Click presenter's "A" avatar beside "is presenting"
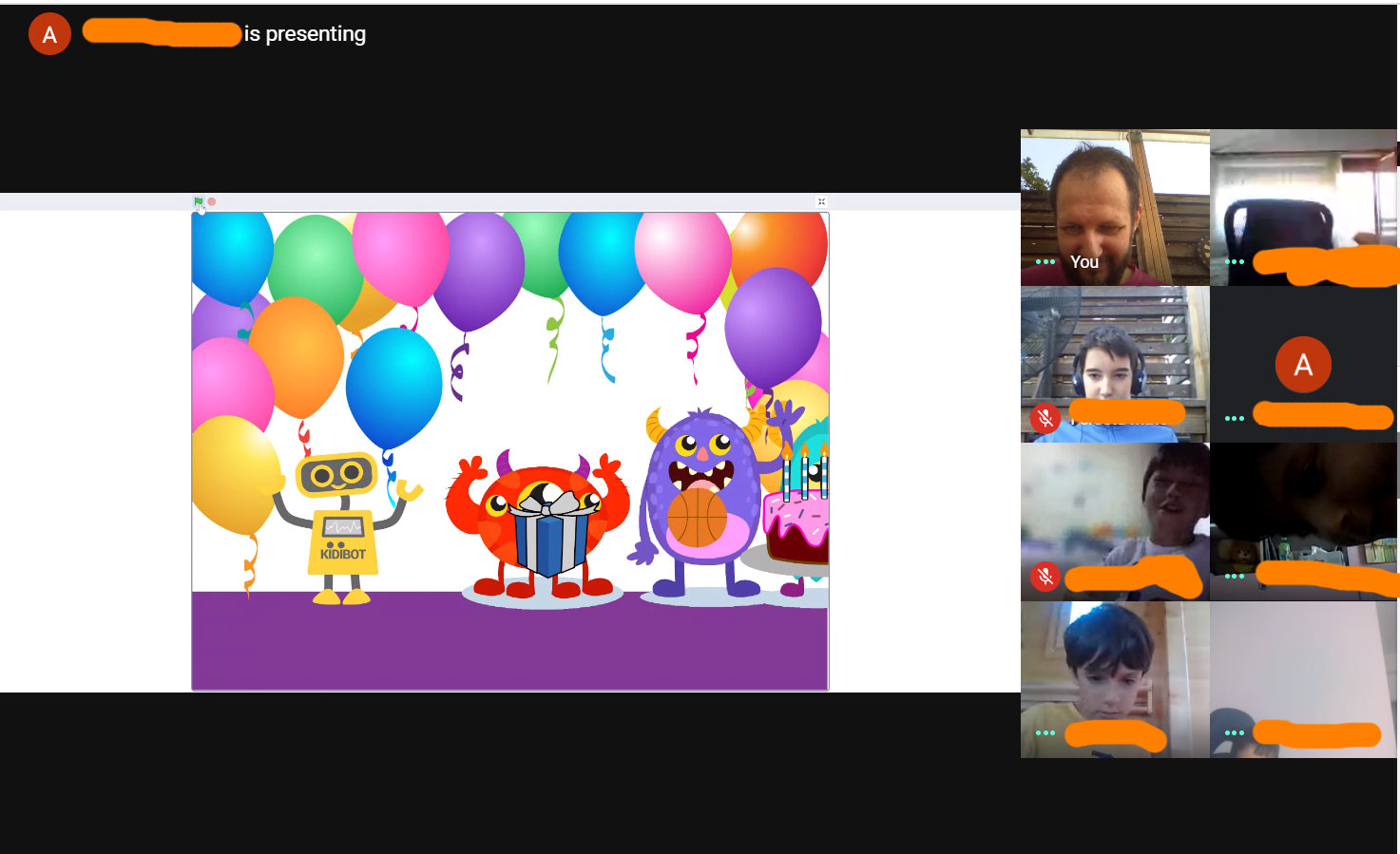This screenshot has width=1400, height=854. [x=49, y=35]
